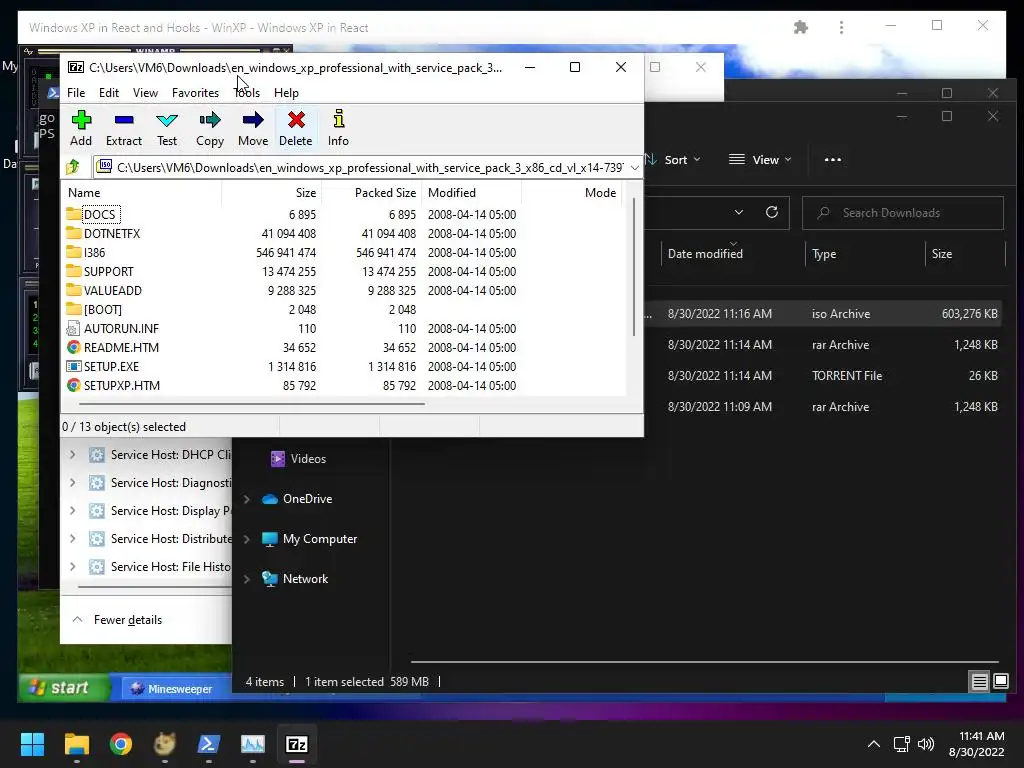Viewport: 1024px width, 768px height.
Task: Open Chrome from the taskbar
Action: (121, 744)
